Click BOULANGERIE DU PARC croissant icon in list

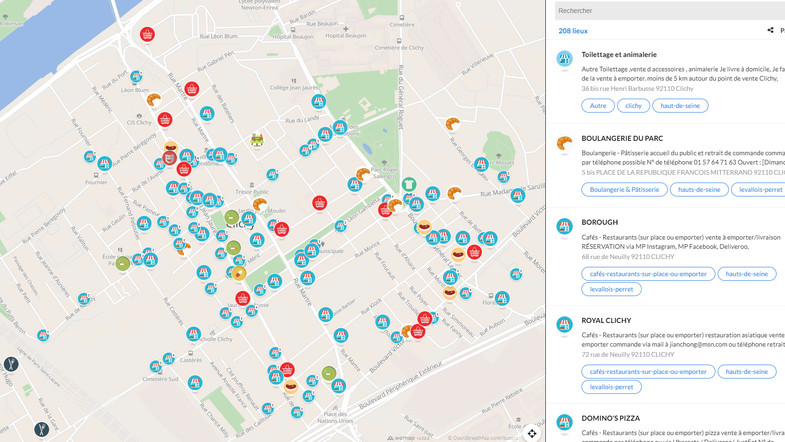pos(565,143)
